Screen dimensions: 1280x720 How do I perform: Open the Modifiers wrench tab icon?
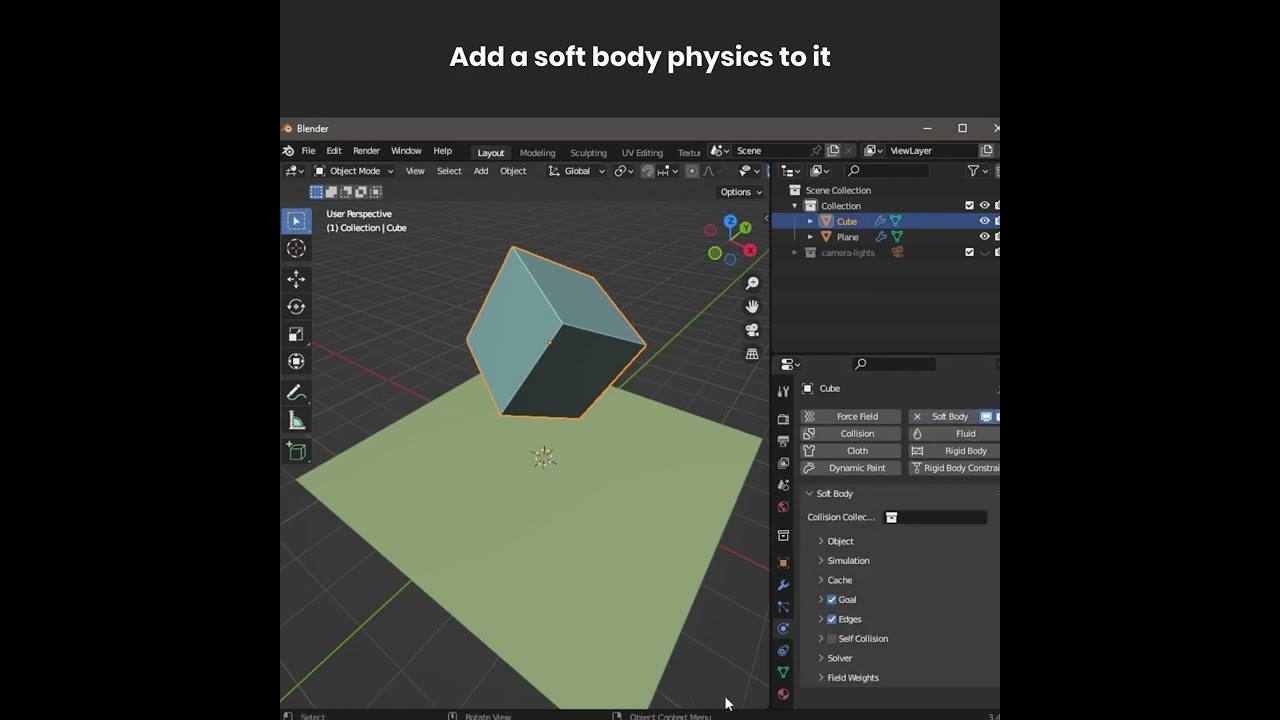(783, 585)
